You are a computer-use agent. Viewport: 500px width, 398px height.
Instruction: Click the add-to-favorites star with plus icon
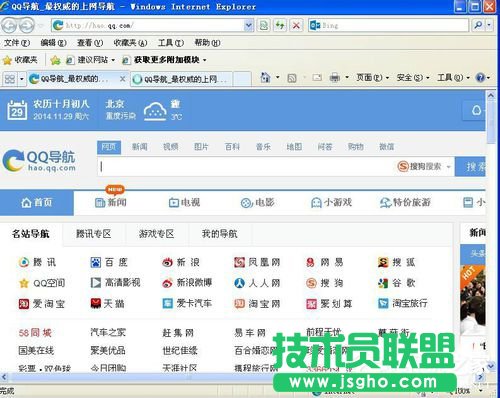click(x=55, y=60)
